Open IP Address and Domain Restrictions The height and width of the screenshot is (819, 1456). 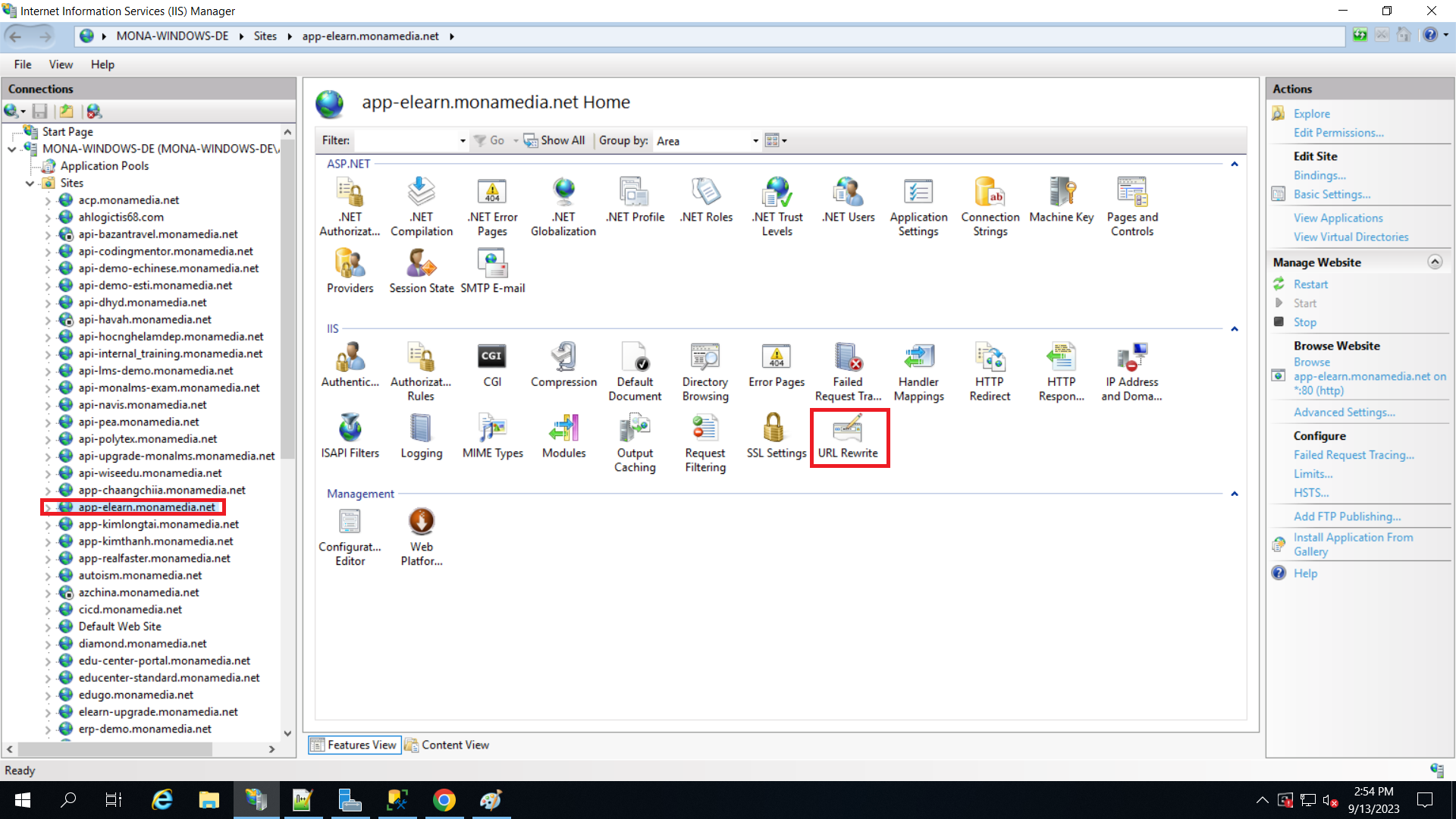click(x=1131, y=372)
